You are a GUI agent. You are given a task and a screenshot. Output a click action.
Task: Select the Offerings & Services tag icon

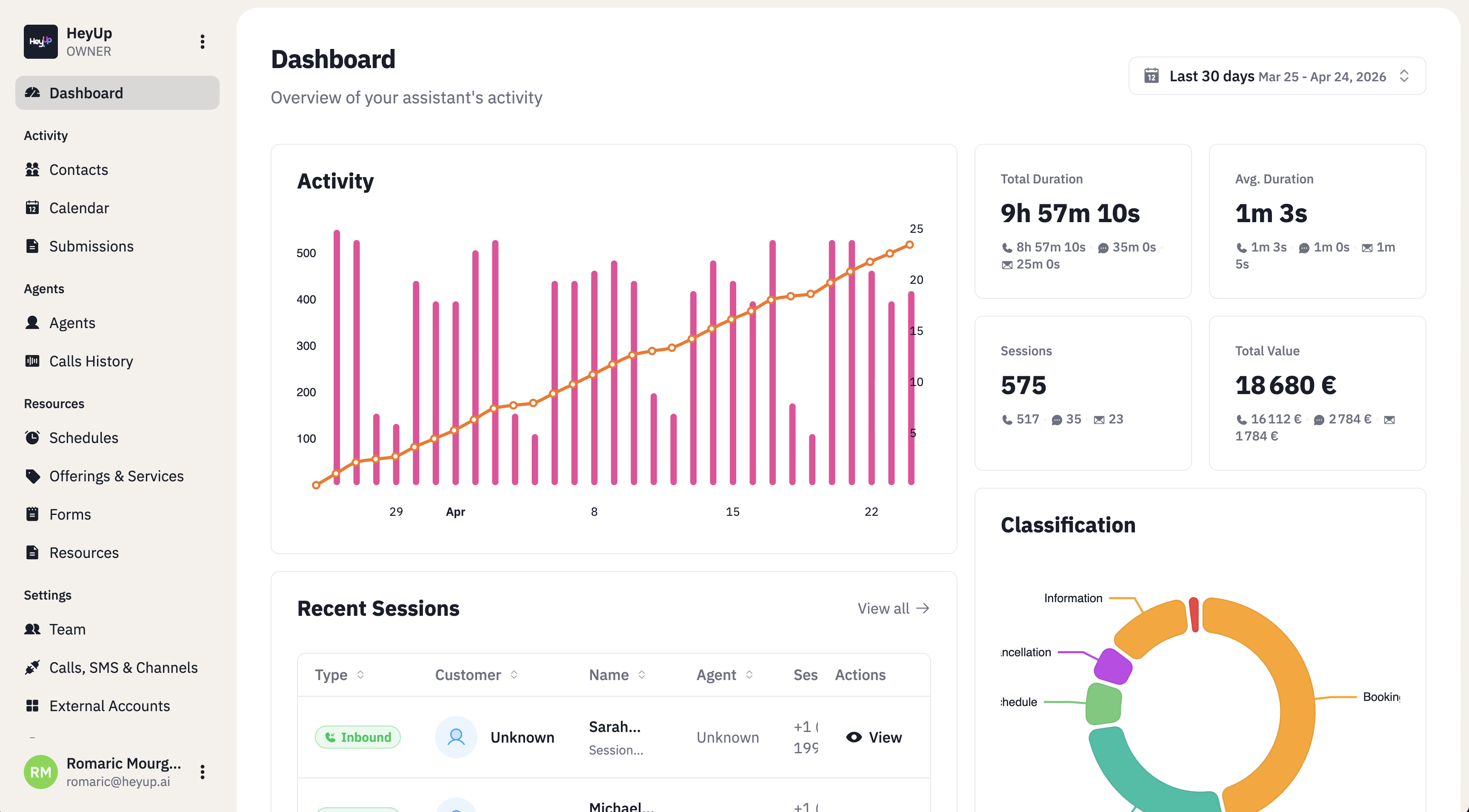[32, 476]
